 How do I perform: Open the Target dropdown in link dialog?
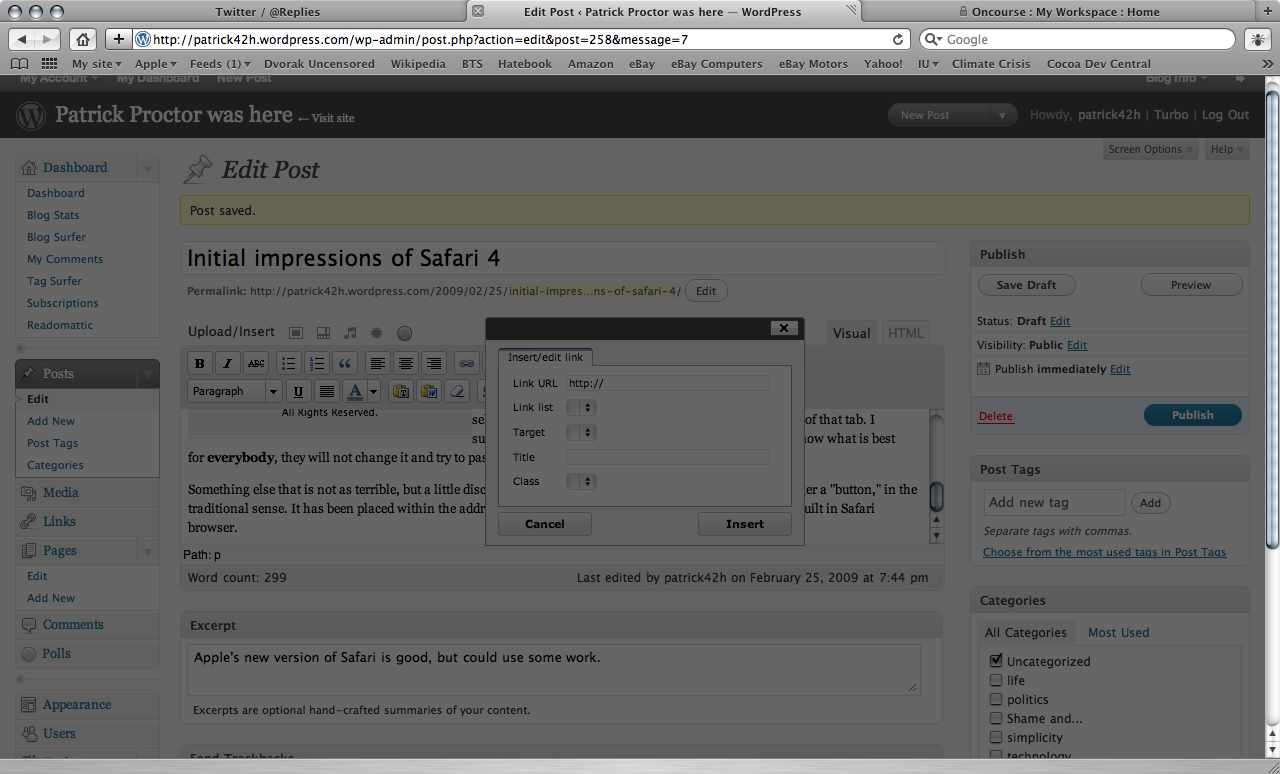[x=581, y=432]
